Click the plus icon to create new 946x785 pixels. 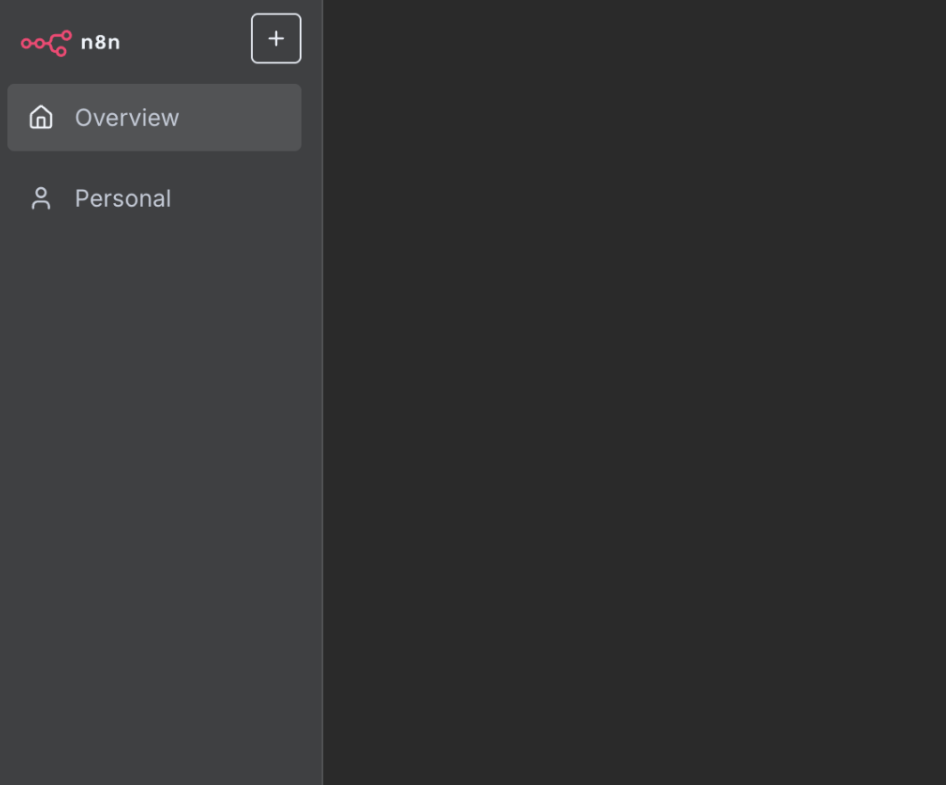(276, 39)
